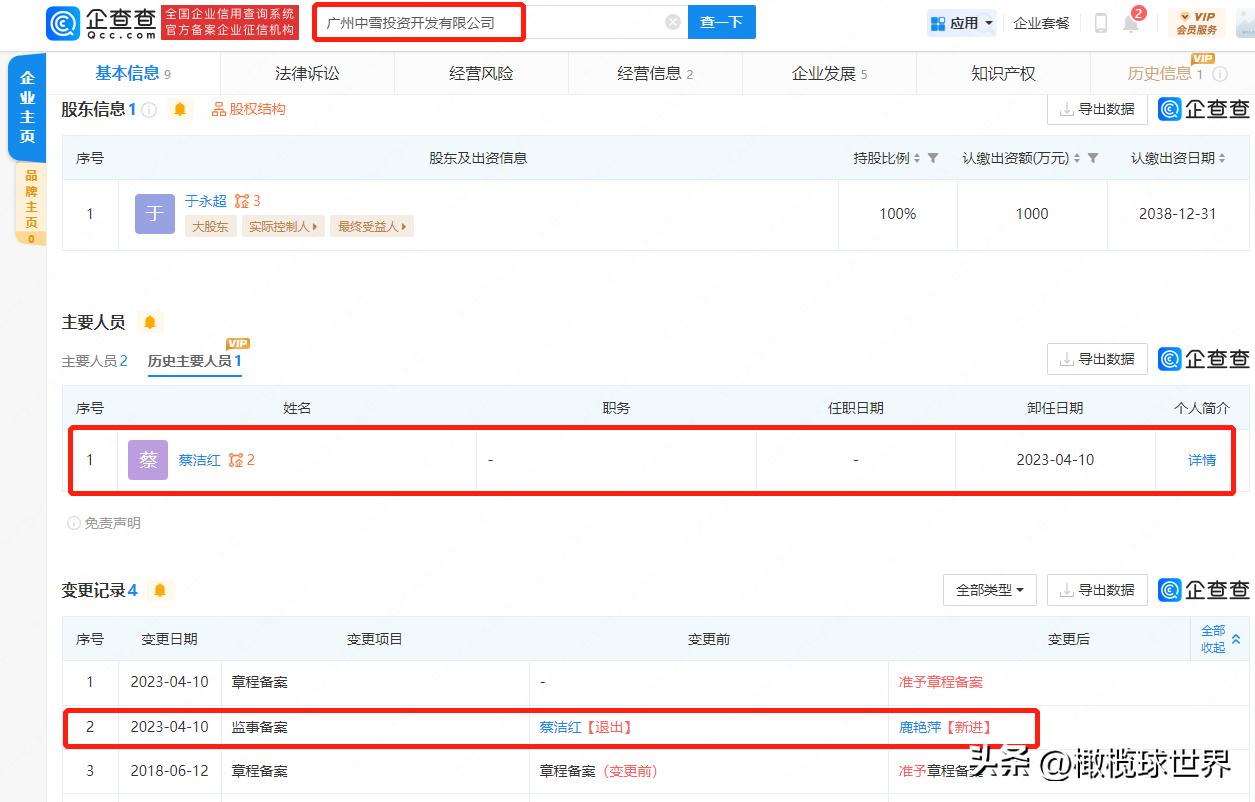Switch to the 法律诉讼 tab
This screenshot has height=802, width=1255.
tap(307, 73)
